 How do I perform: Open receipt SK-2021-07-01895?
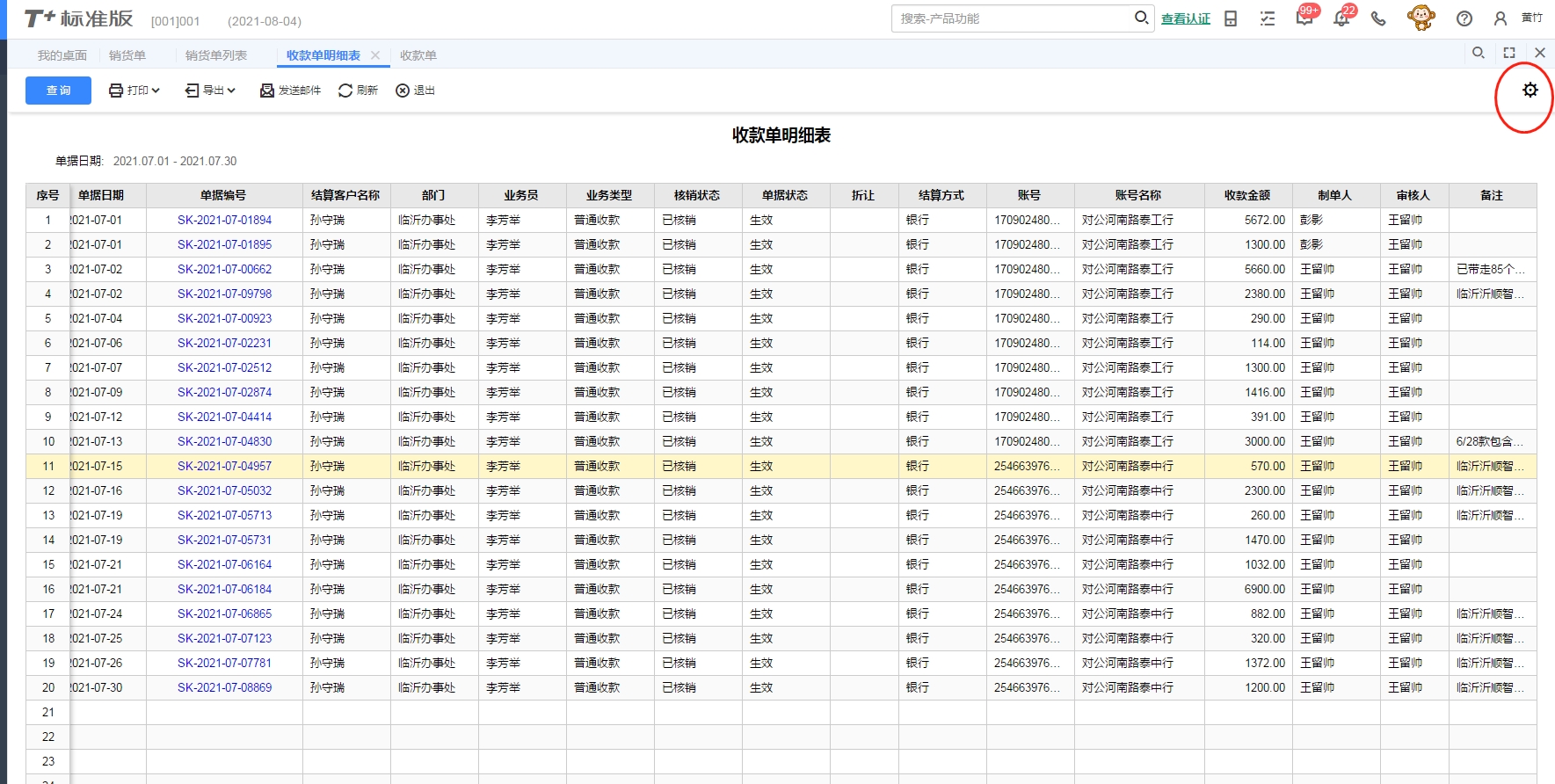coord(224,244)
